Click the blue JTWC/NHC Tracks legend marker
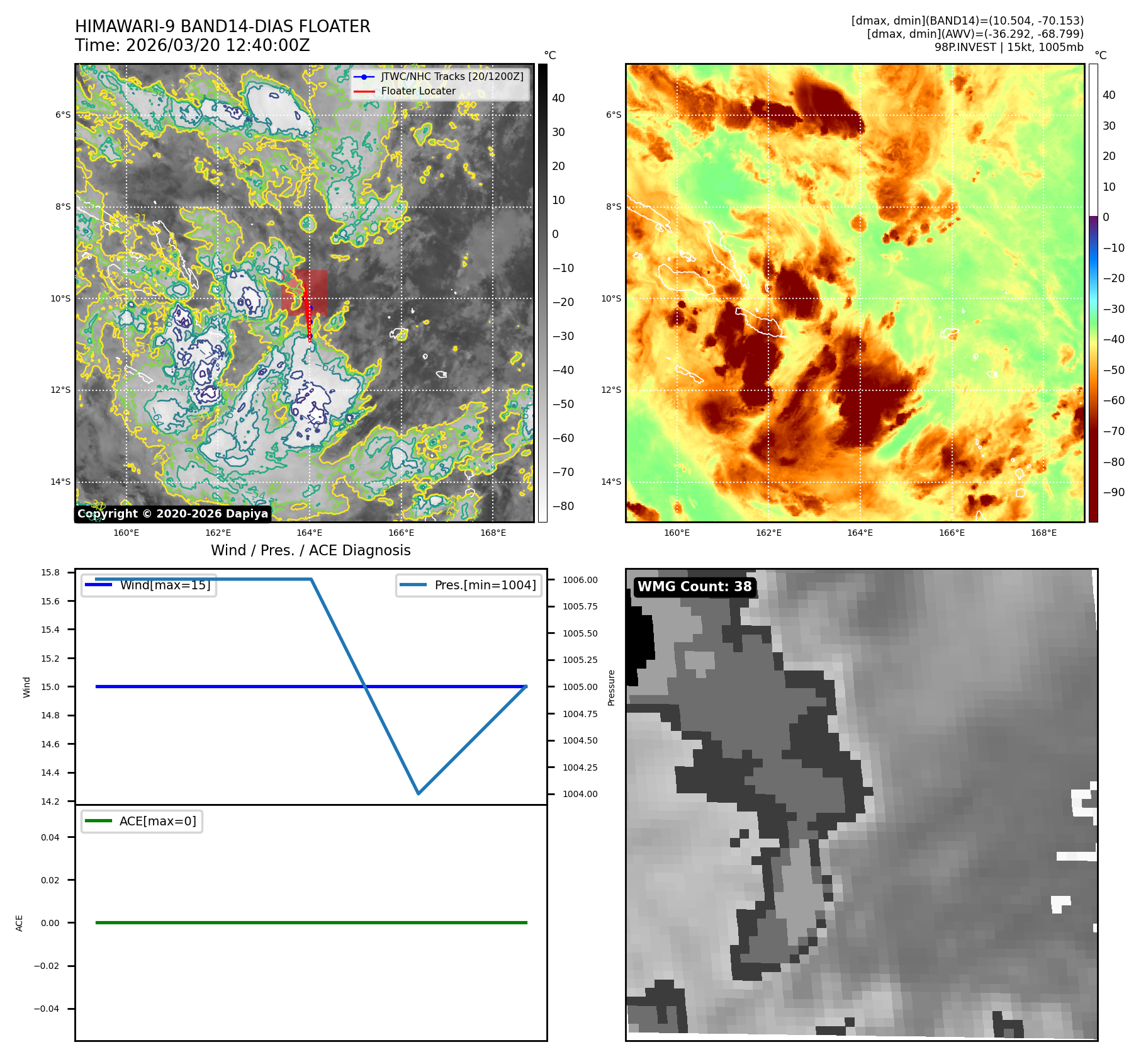The height and width of the screenshot is (1064, 1141). click(x=364, y=77)
